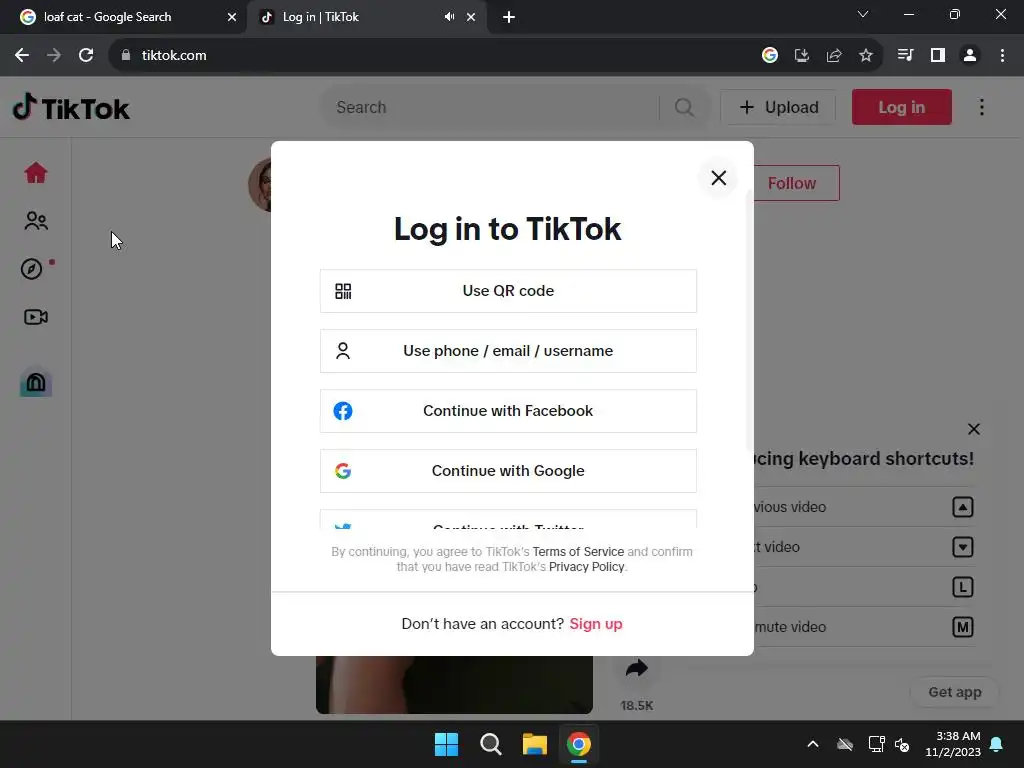Open Chrome three-dot menu

(1002, 56)
